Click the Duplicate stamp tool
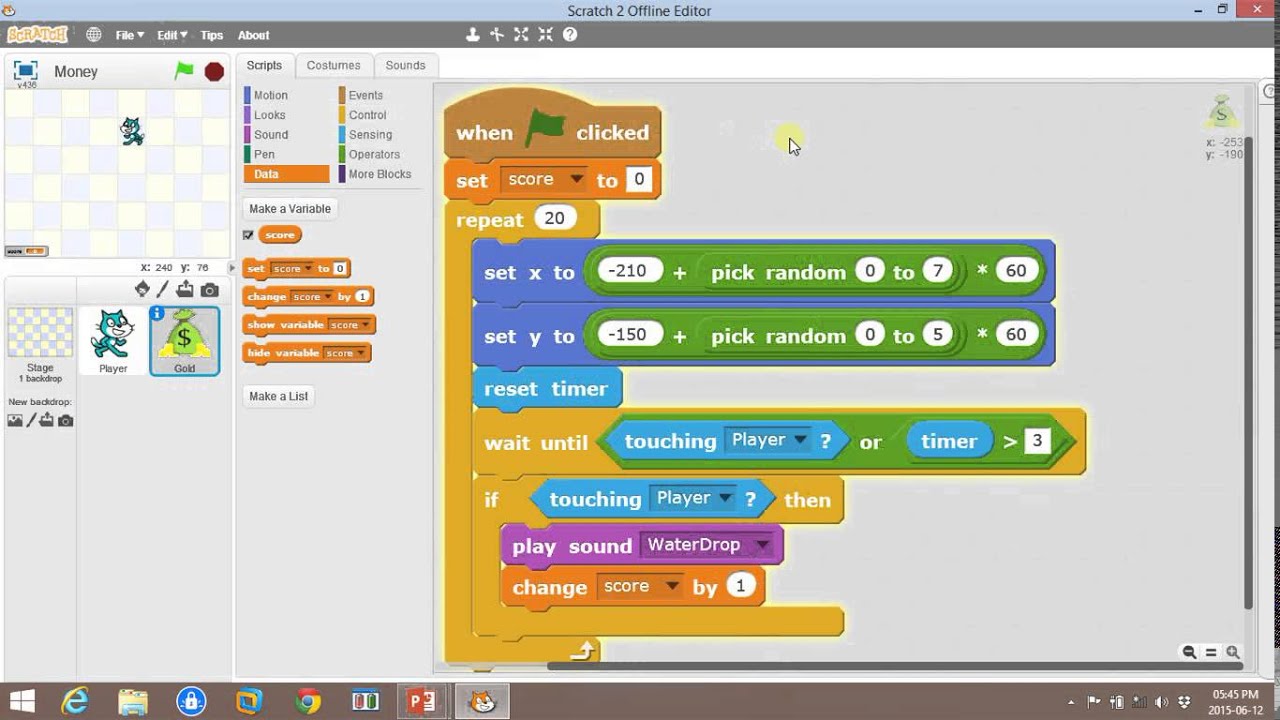1280x720 pixels. coord(473,35)
